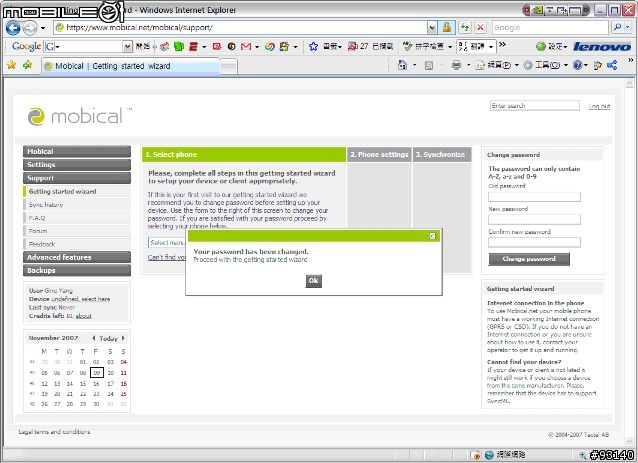Click Ok in password changed dialog
The height and width of the screenshot is (463, 638).
[x=313, y=281]
